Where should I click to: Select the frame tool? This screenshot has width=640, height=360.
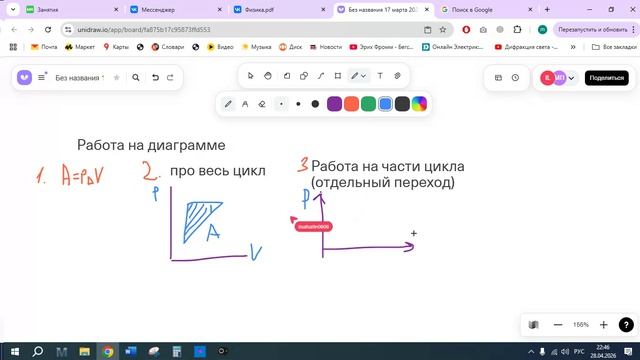(338, 76)
